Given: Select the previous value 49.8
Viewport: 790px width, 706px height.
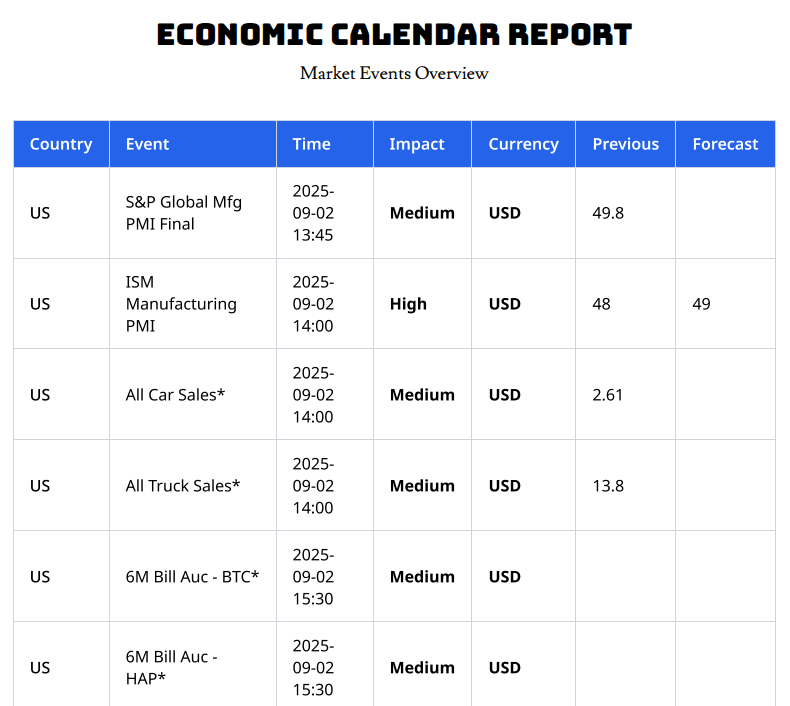Looking at the screenshot, I should click(608, 213).
